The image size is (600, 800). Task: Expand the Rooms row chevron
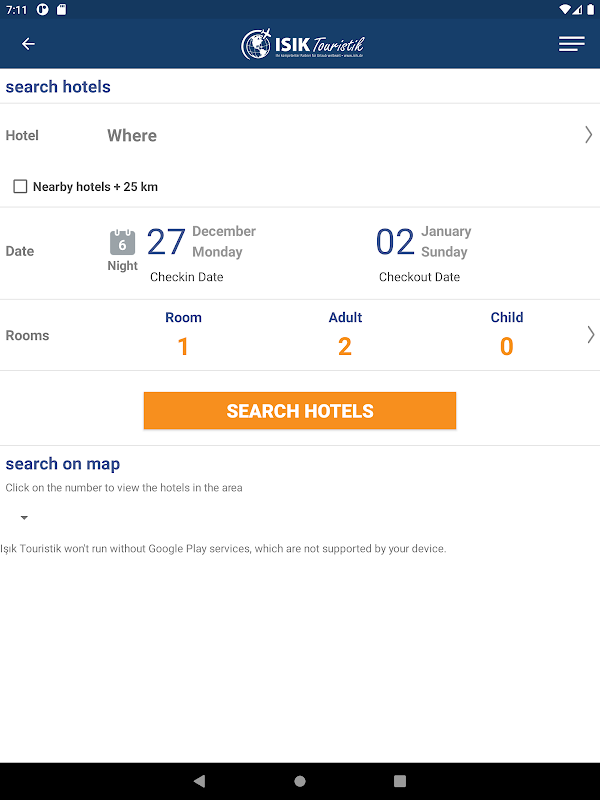(x=590, y=335)
